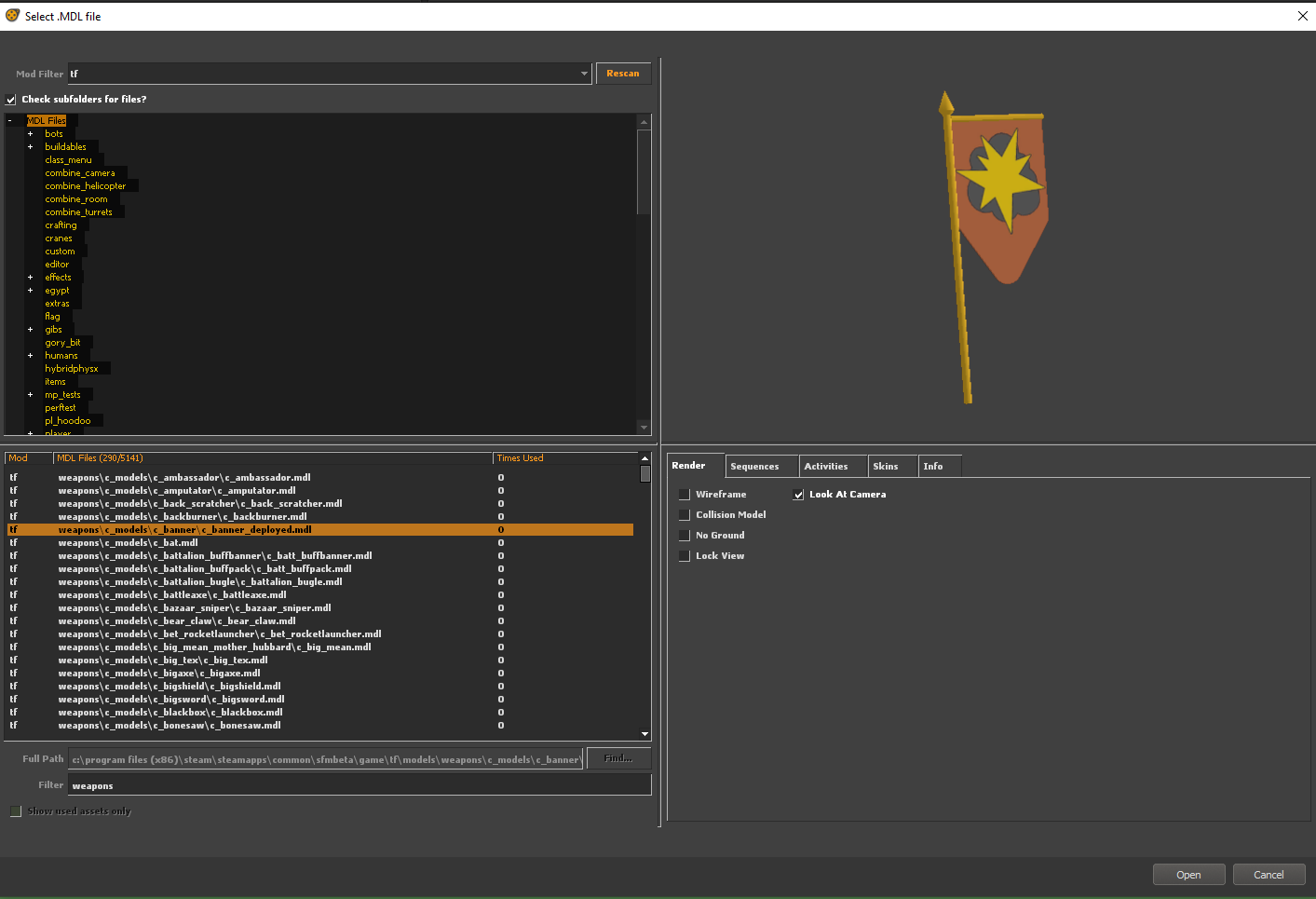Image resolution: width=1316 pixels, height=899 pixels.
Task: Click the Cancel button
Action: [x=1269, y=875]
